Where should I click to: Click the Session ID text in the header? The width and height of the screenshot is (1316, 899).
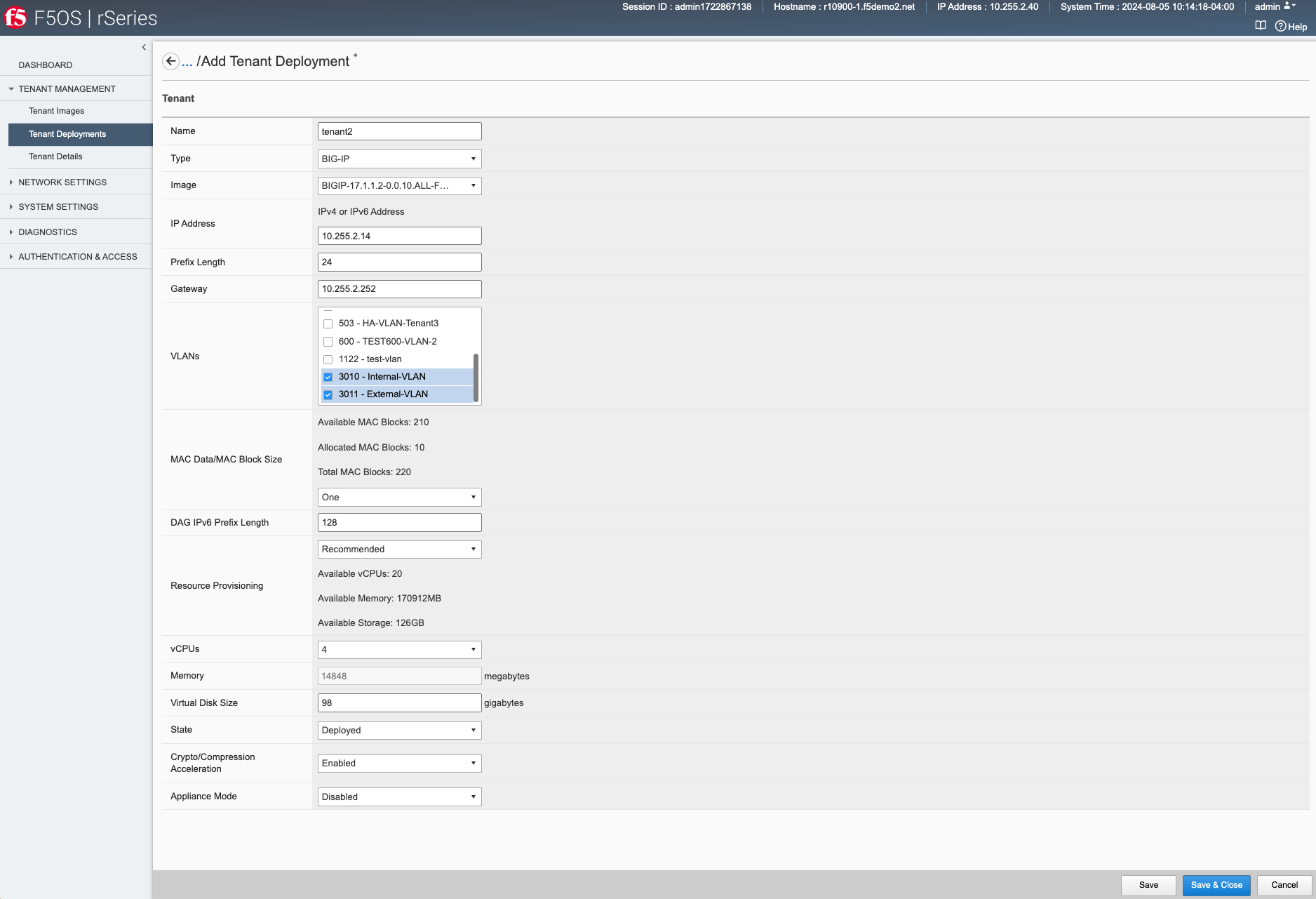(x=687, y=6)
